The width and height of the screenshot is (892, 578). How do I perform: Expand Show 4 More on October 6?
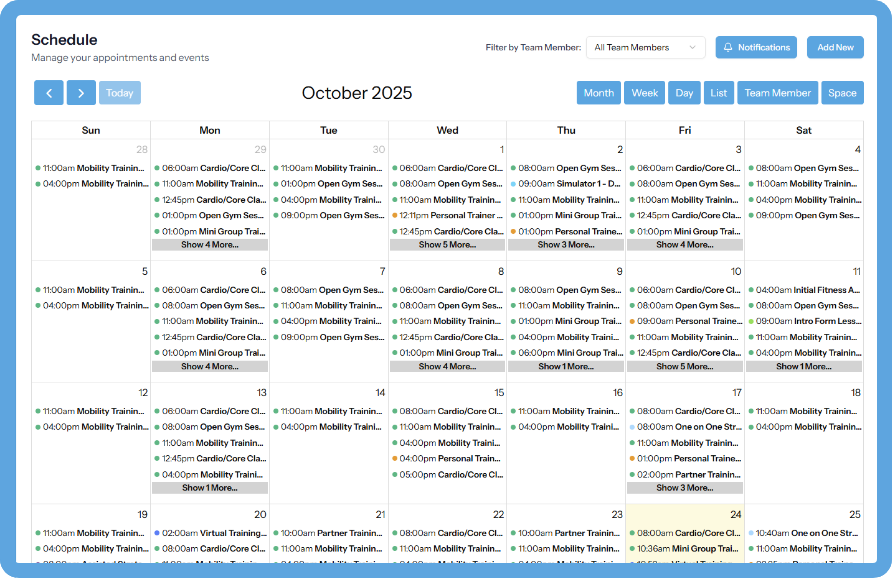pos(209,366)
